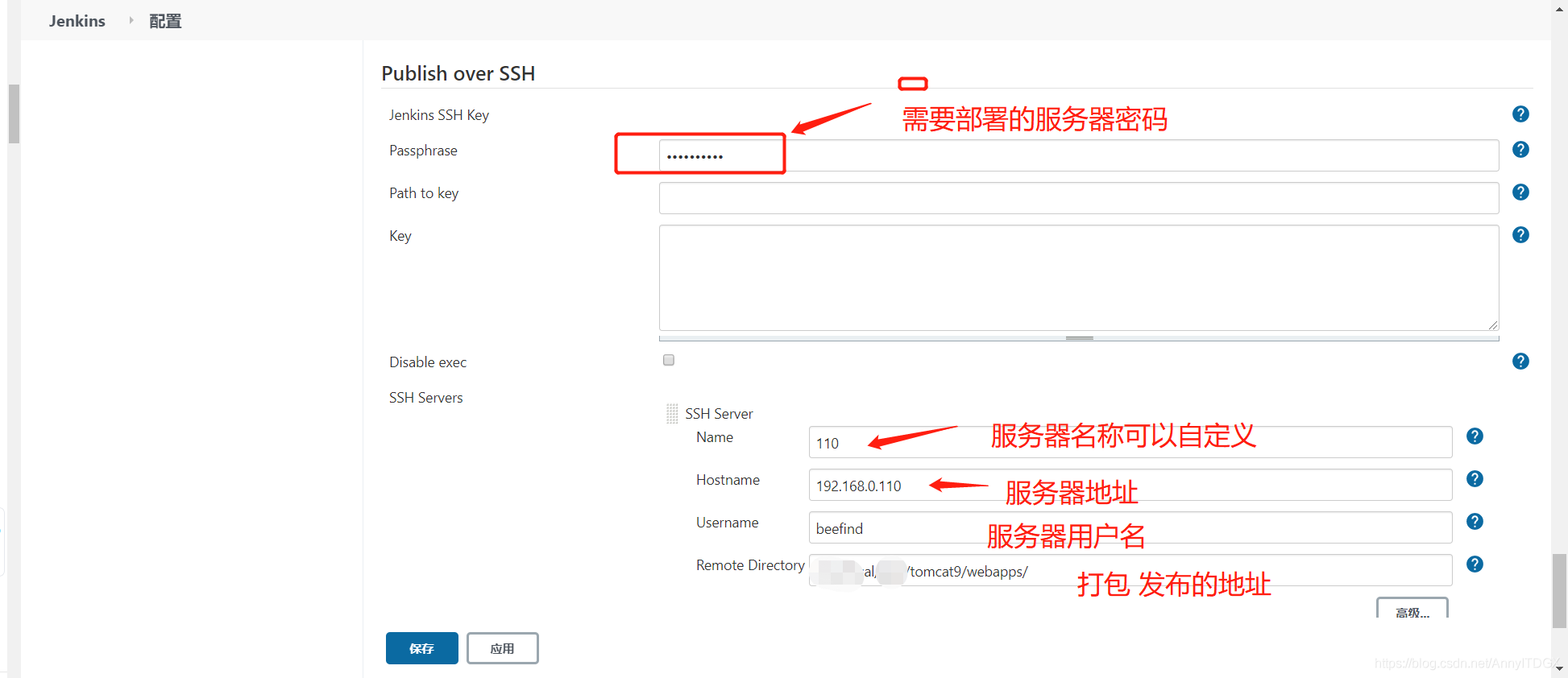Toggle the Disable exec checkbox

[x=669, y=360]
